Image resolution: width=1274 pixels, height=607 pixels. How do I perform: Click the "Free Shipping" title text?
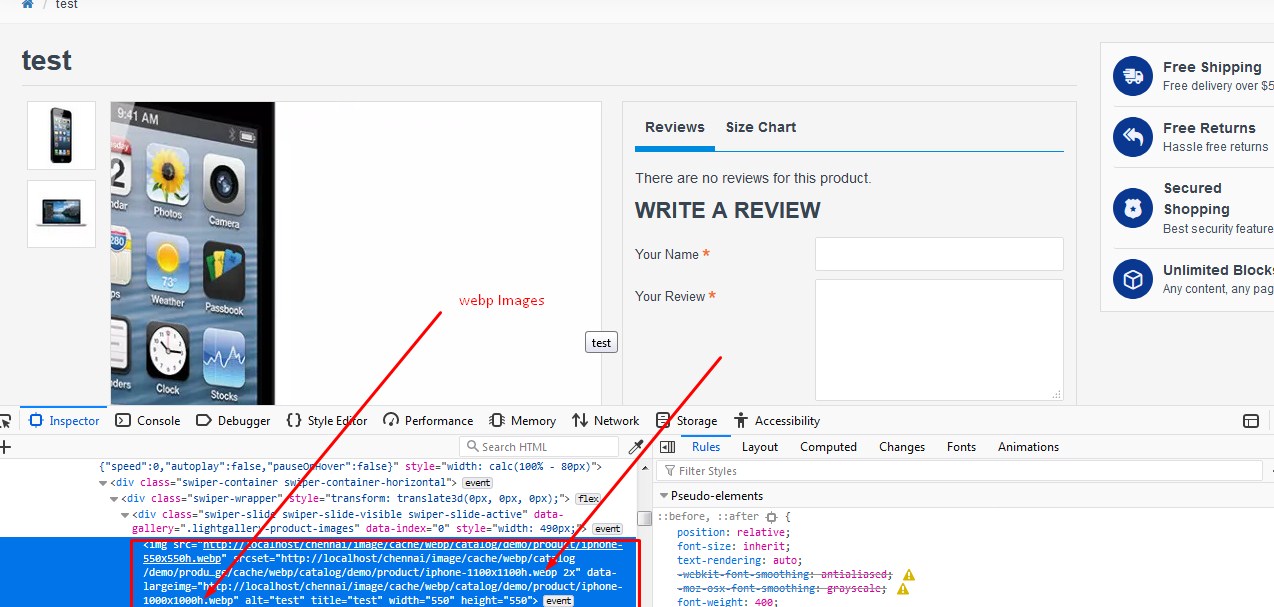pyautogui.click(x=1212, y=67)
